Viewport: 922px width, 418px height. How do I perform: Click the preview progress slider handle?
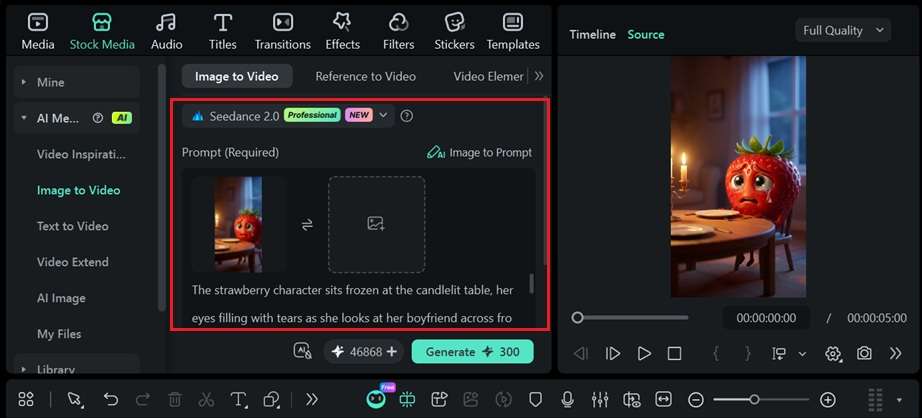click(x=577, y=317)
